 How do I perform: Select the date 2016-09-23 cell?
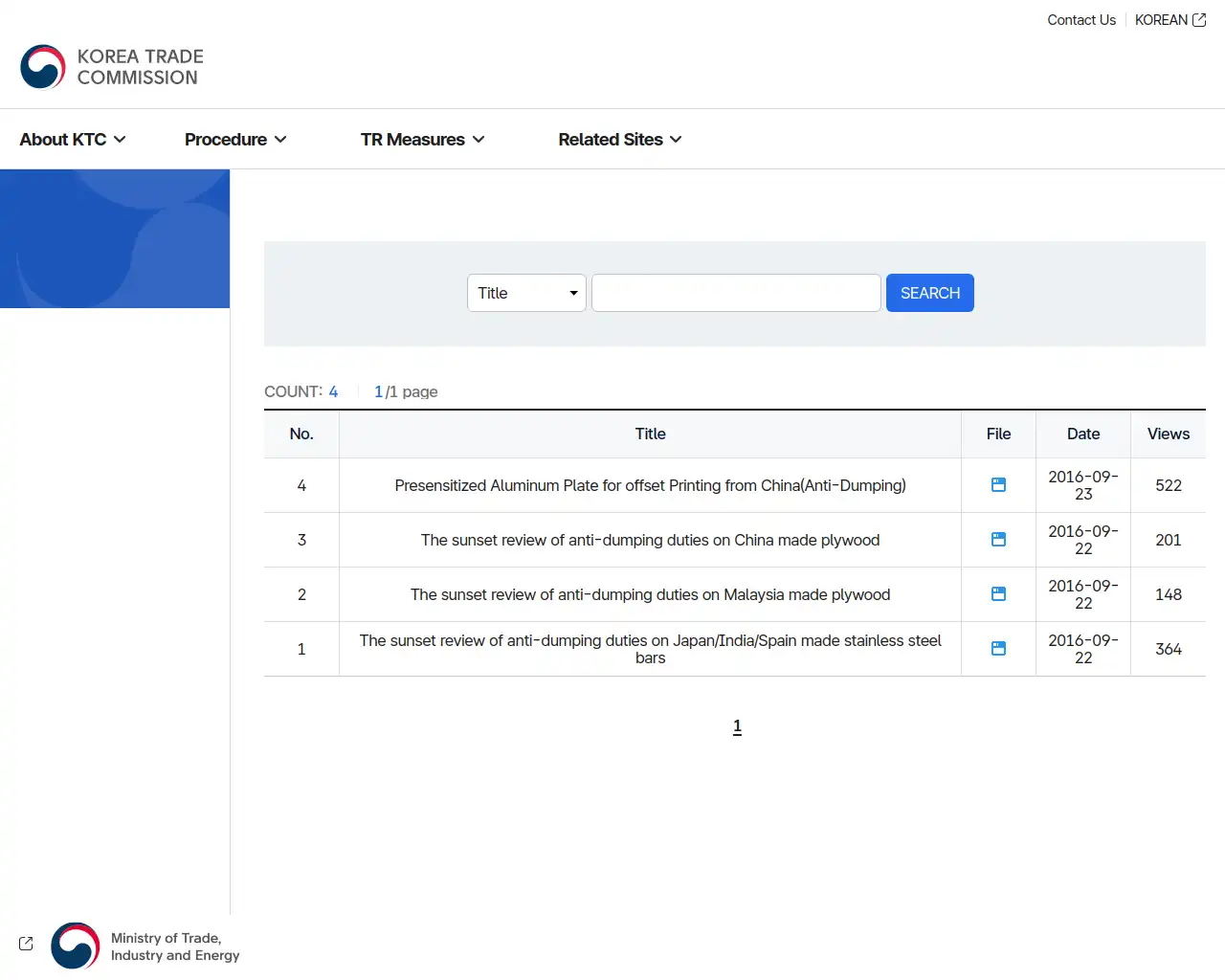pyautogui.click(x=1083, y=485)
